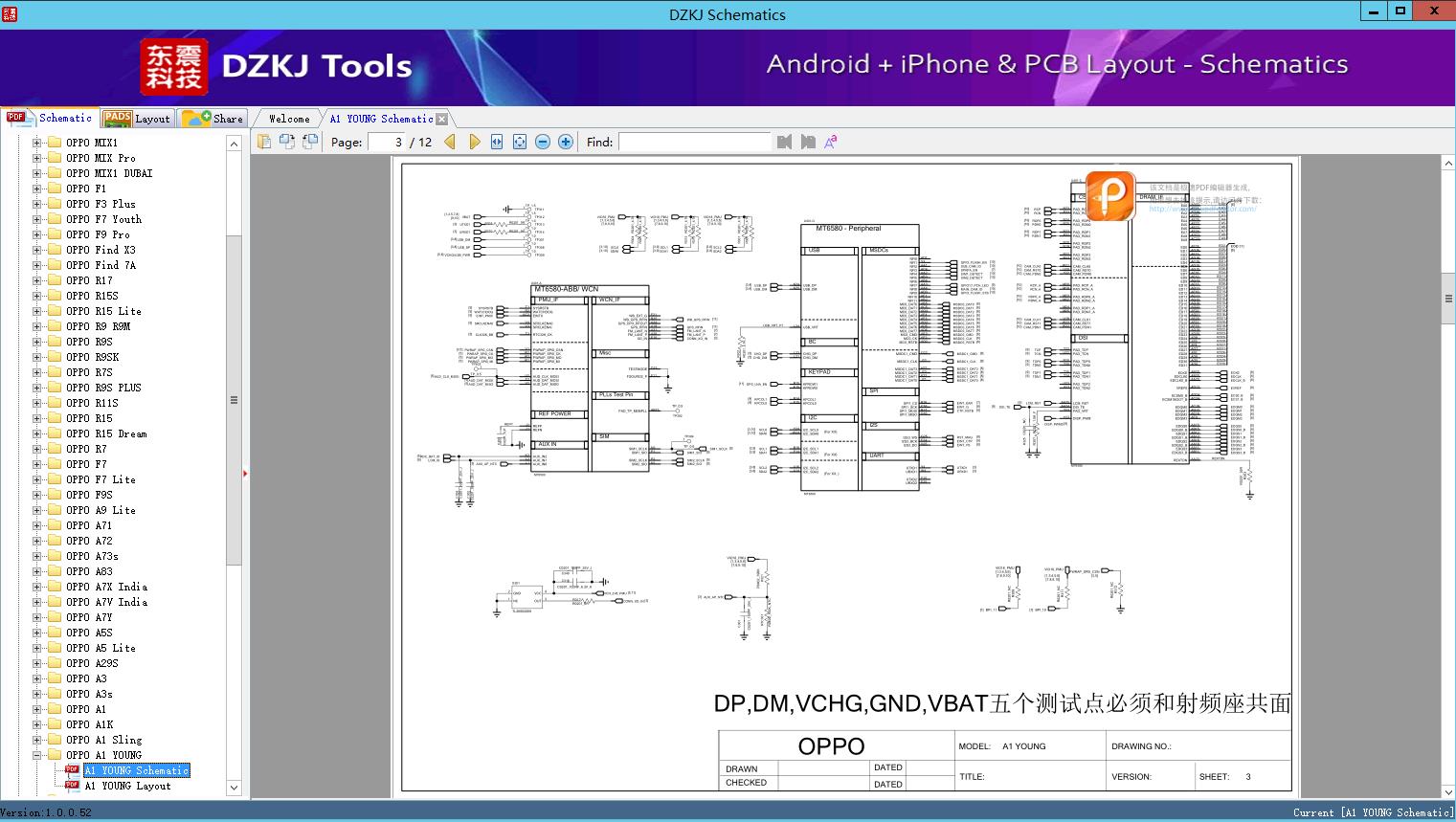Select the OPPO R9SK tree item
The width and height of the screenshot is (1456, 822).
tap(92, 357)
